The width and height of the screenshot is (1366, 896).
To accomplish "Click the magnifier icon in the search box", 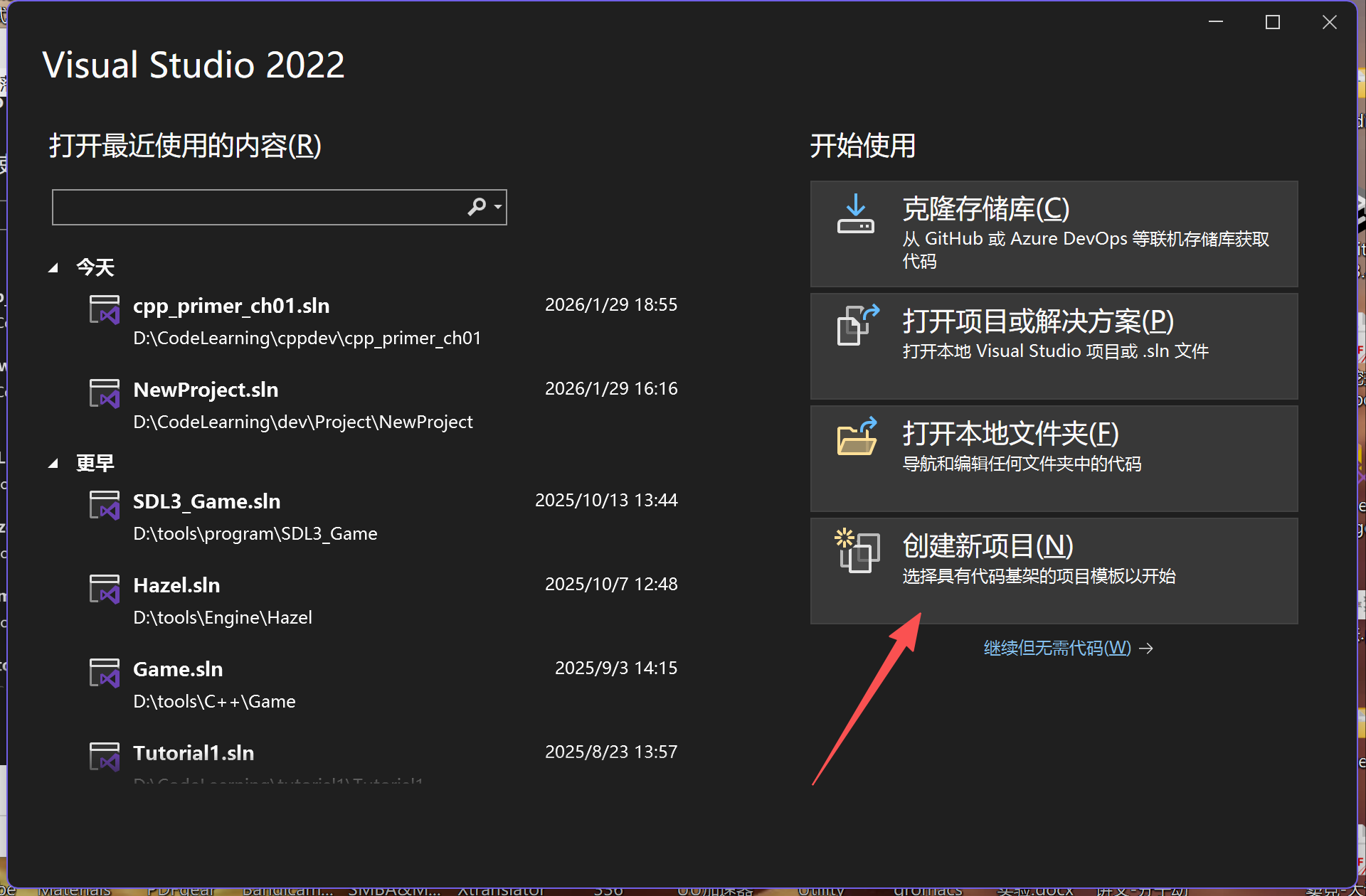I will point(475,207).
